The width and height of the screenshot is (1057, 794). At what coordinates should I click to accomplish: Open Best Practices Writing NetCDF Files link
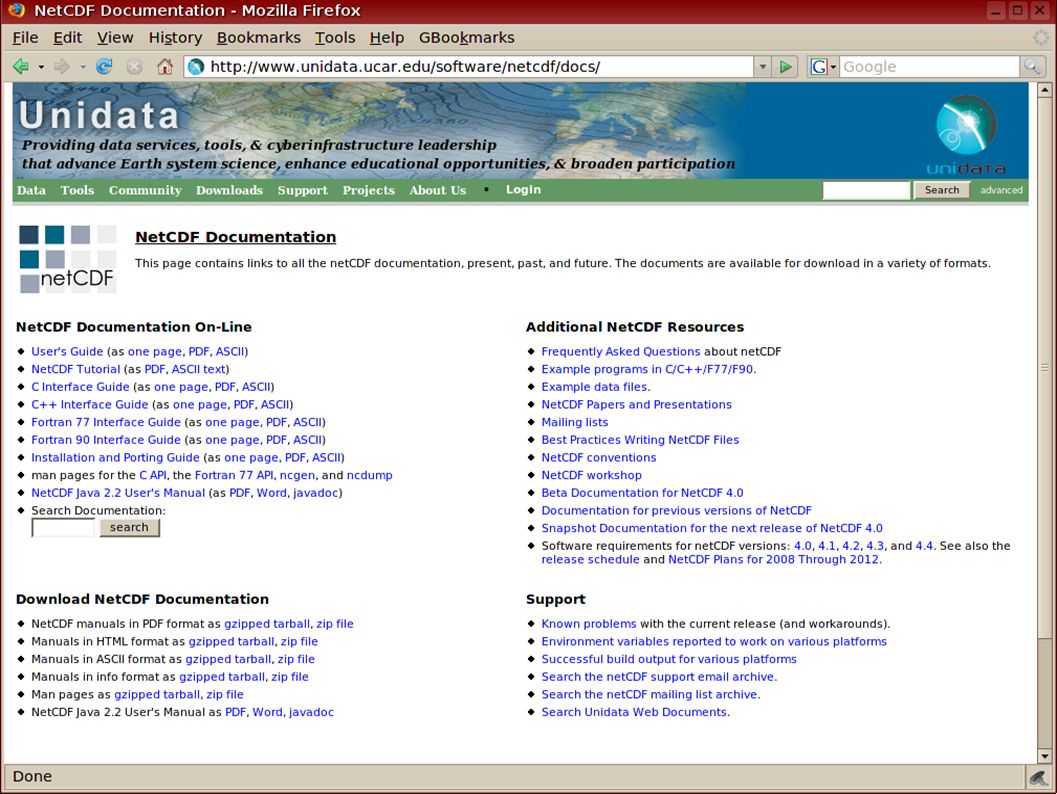click(640, 439)
